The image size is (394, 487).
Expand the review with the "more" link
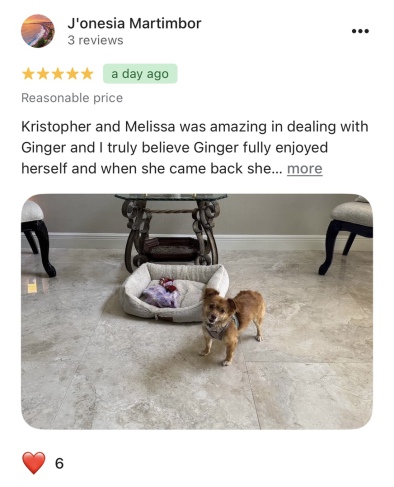305,169
